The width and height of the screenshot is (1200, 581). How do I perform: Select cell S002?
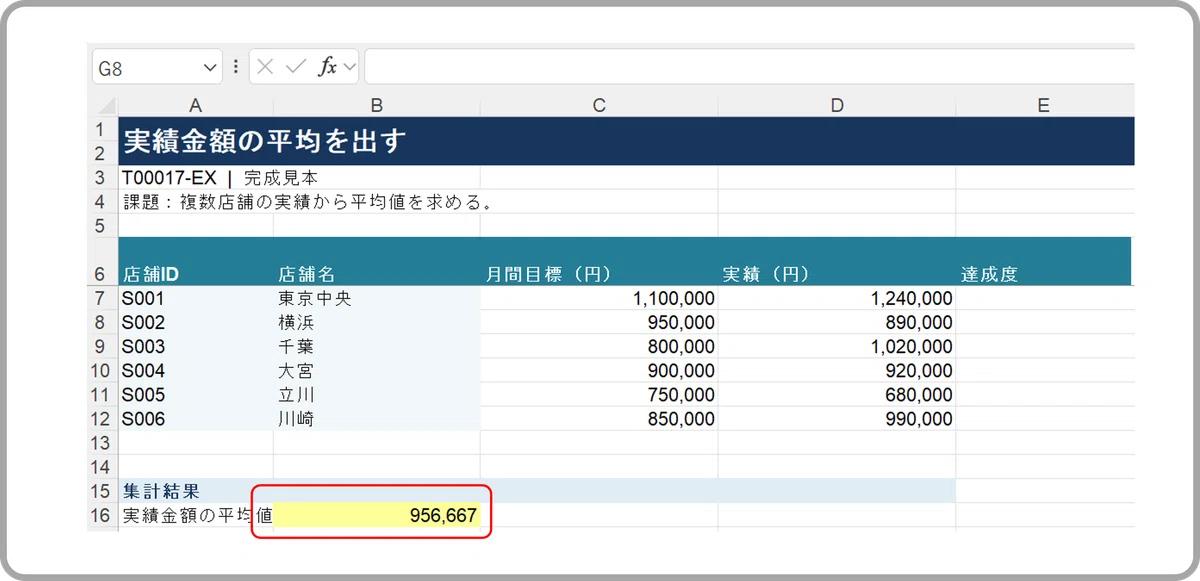point(195,322)
